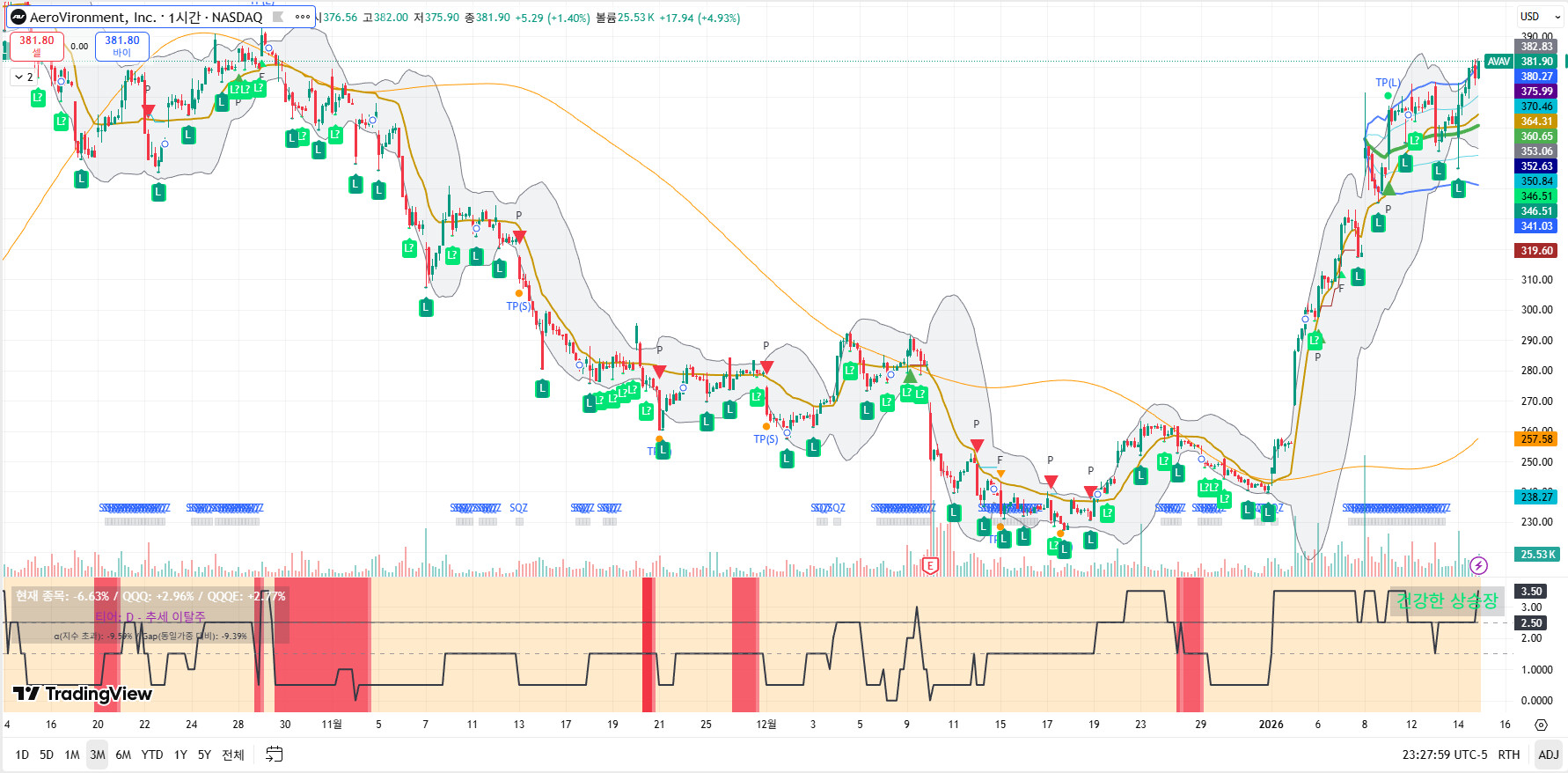Click the red 319.60 price label

click(1537, 251)
